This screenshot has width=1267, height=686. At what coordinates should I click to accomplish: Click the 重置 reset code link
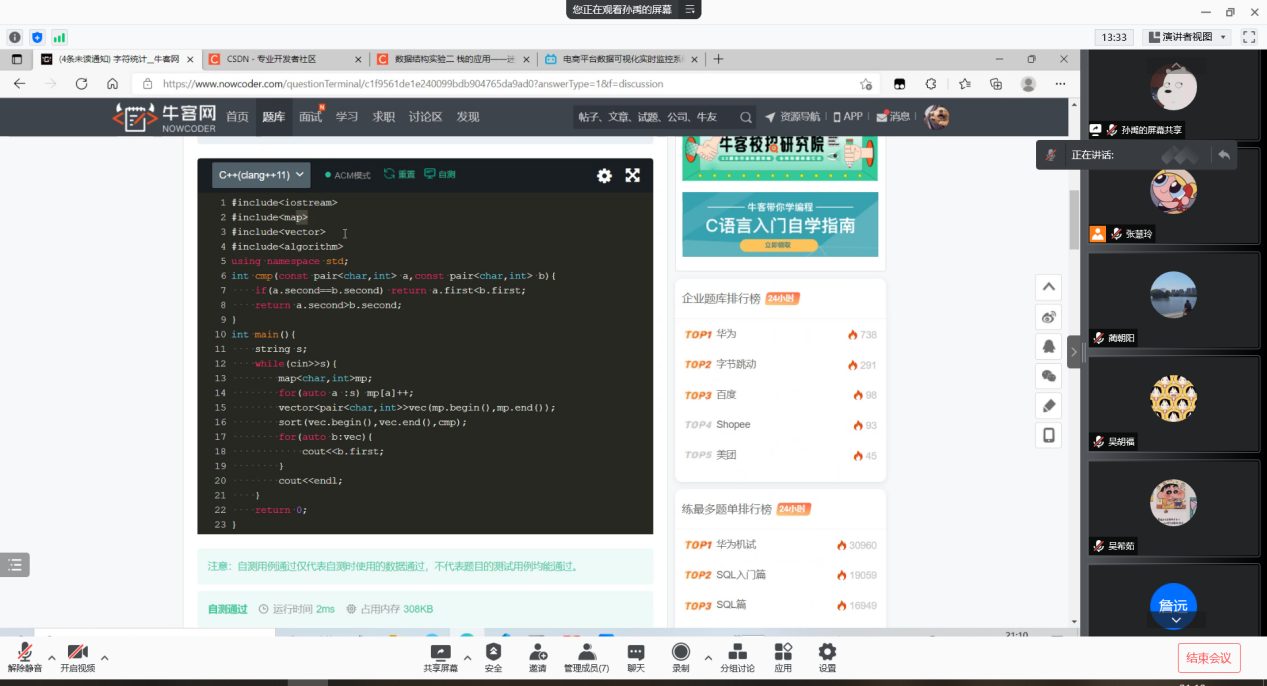tap(399, 175)
